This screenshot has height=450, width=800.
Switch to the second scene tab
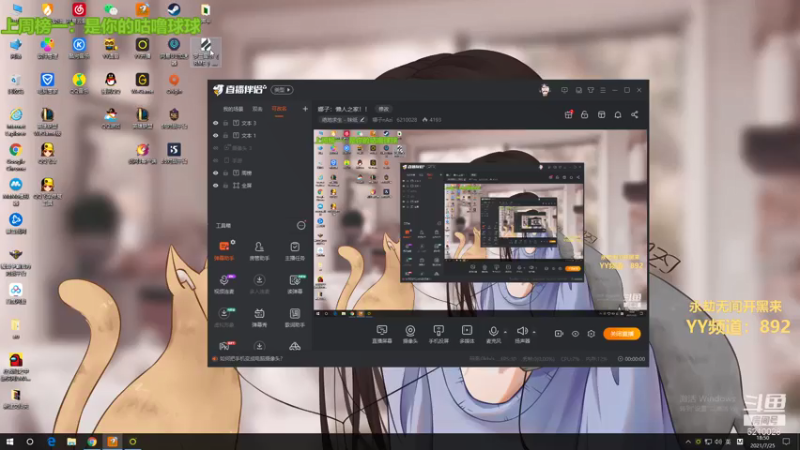258,109
